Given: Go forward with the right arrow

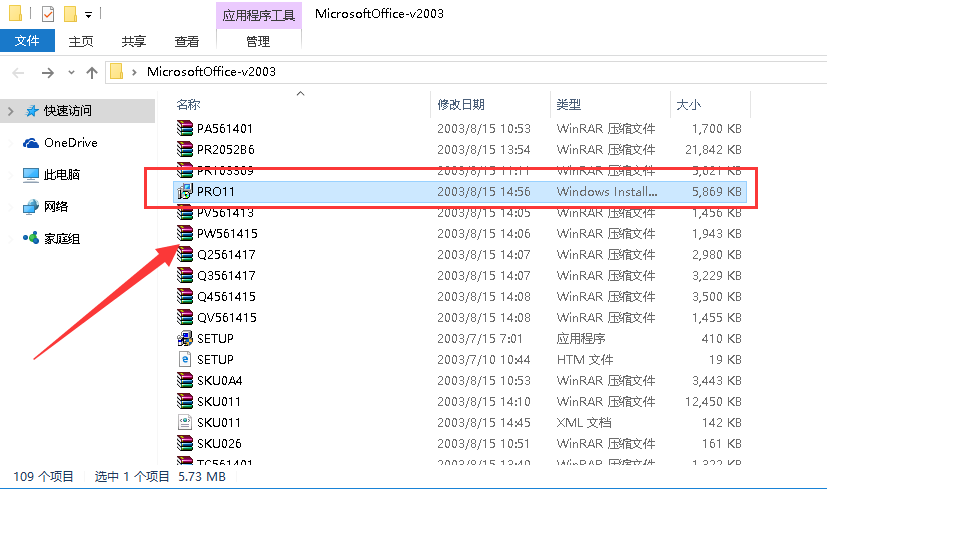Looking at the screenshot, I should (x=48, y=73).
